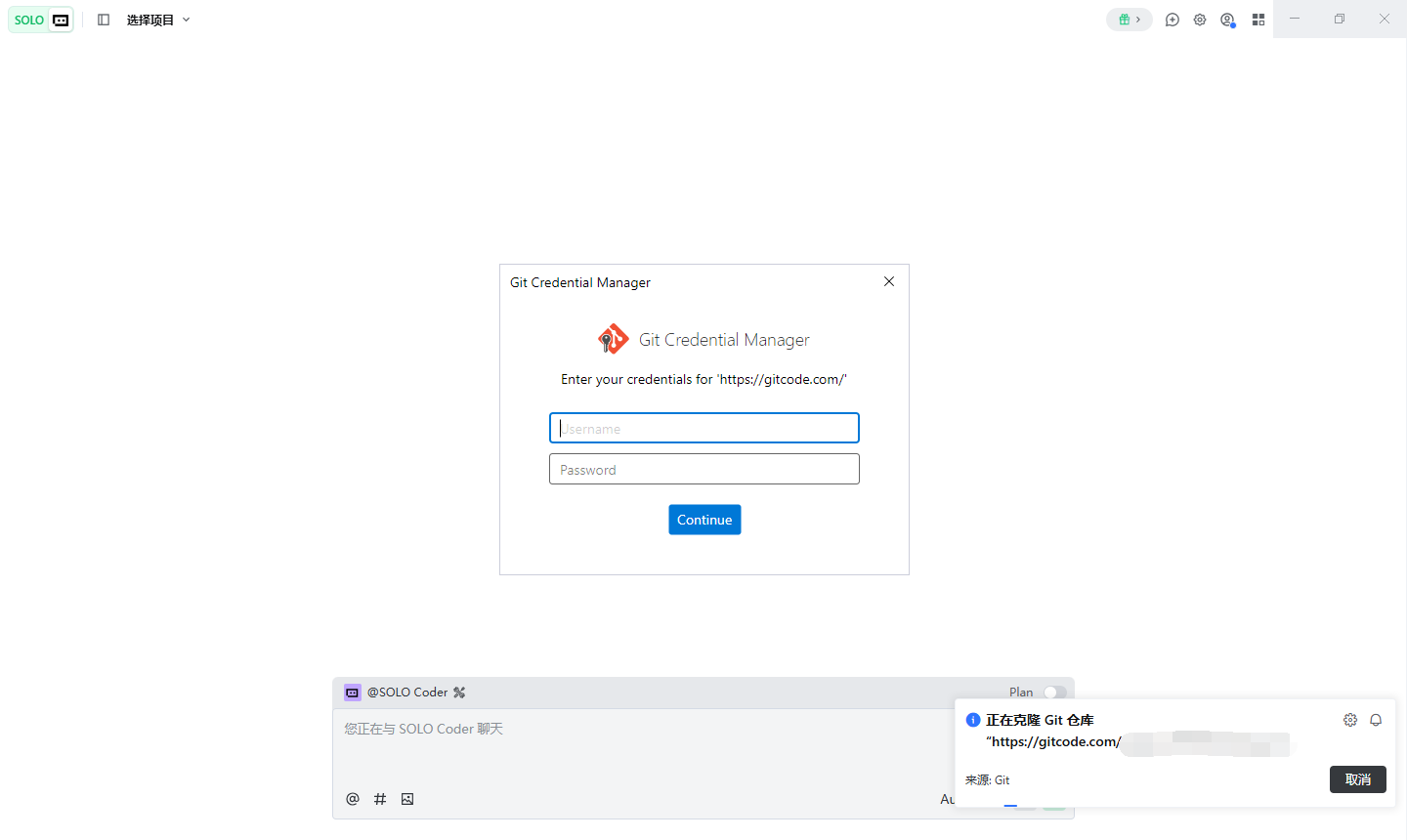Open the green gift rewards pill

(1130, 20)
